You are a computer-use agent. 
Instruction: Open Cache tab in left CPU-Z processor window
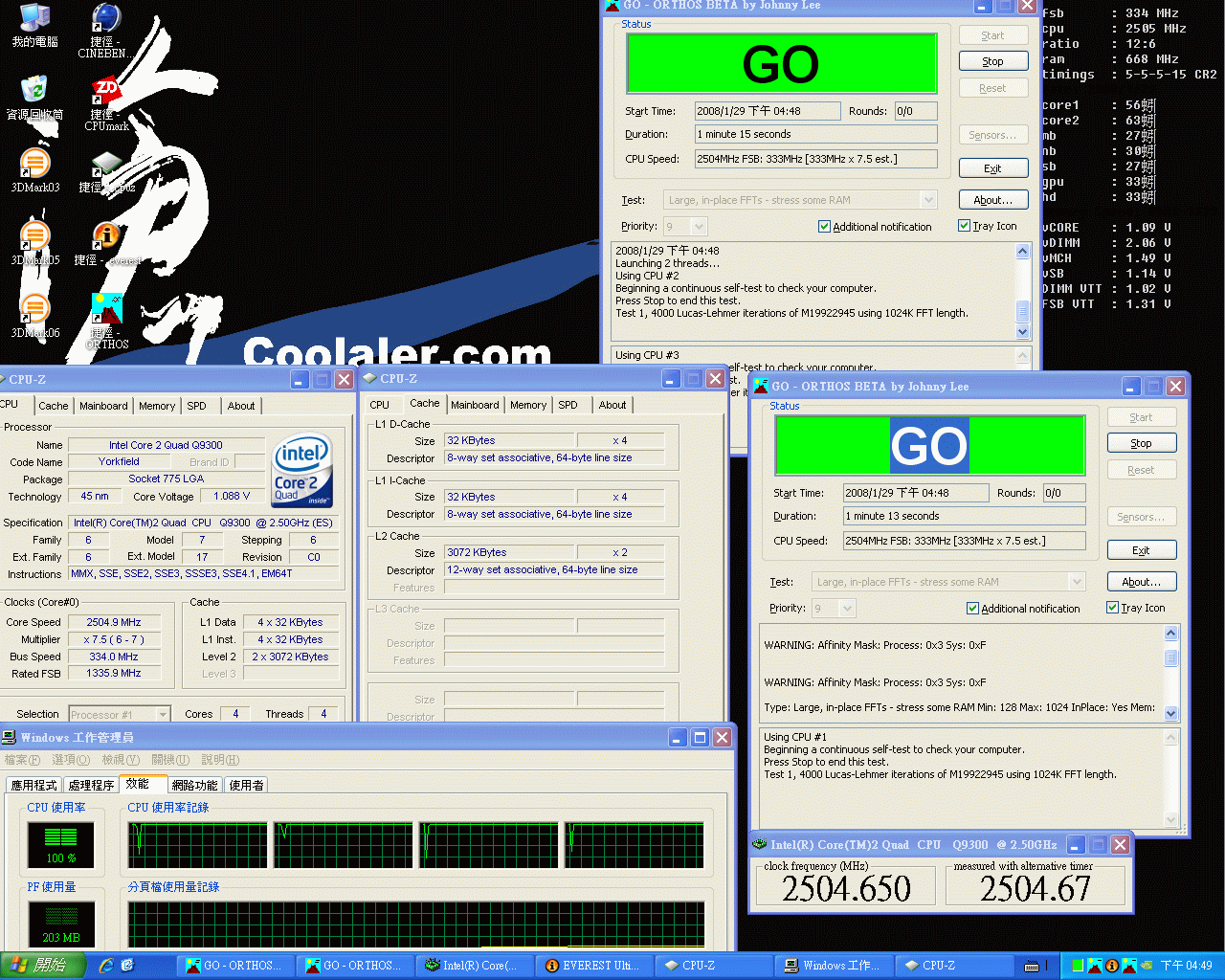[x=54, y=406]
